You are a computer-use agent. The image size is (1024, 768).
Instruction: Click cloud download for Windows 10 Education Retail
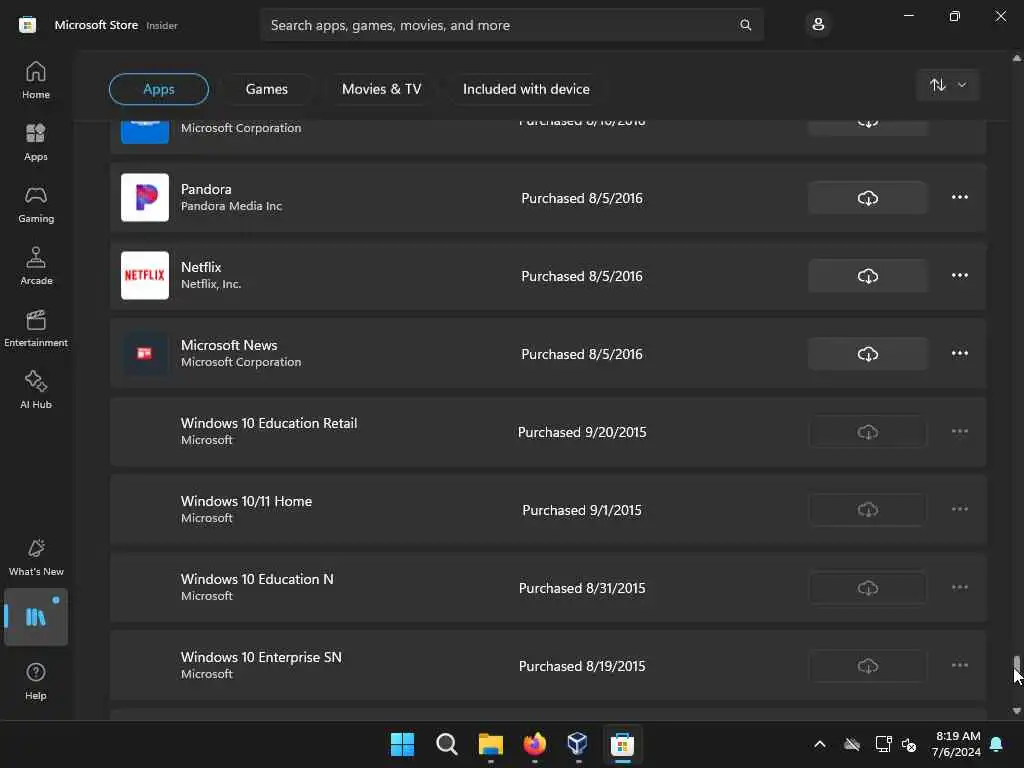[x=867, y=432]
